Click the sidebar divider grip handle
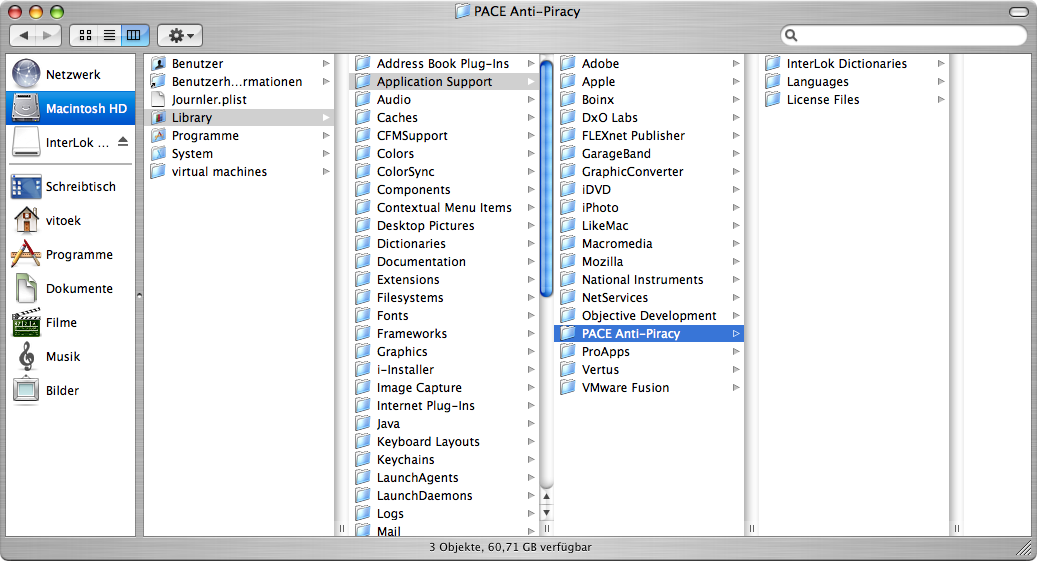 point(140,295)
